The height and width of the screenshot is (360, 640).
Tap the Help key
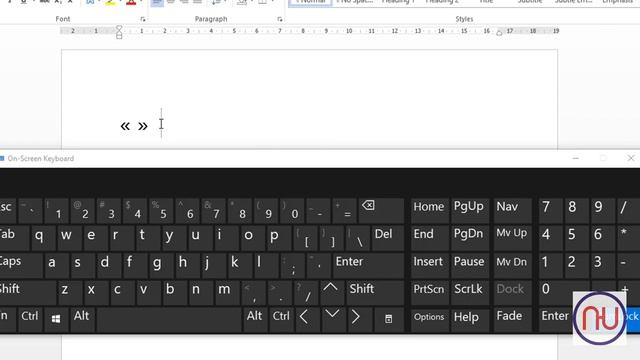tap(469, 319)
